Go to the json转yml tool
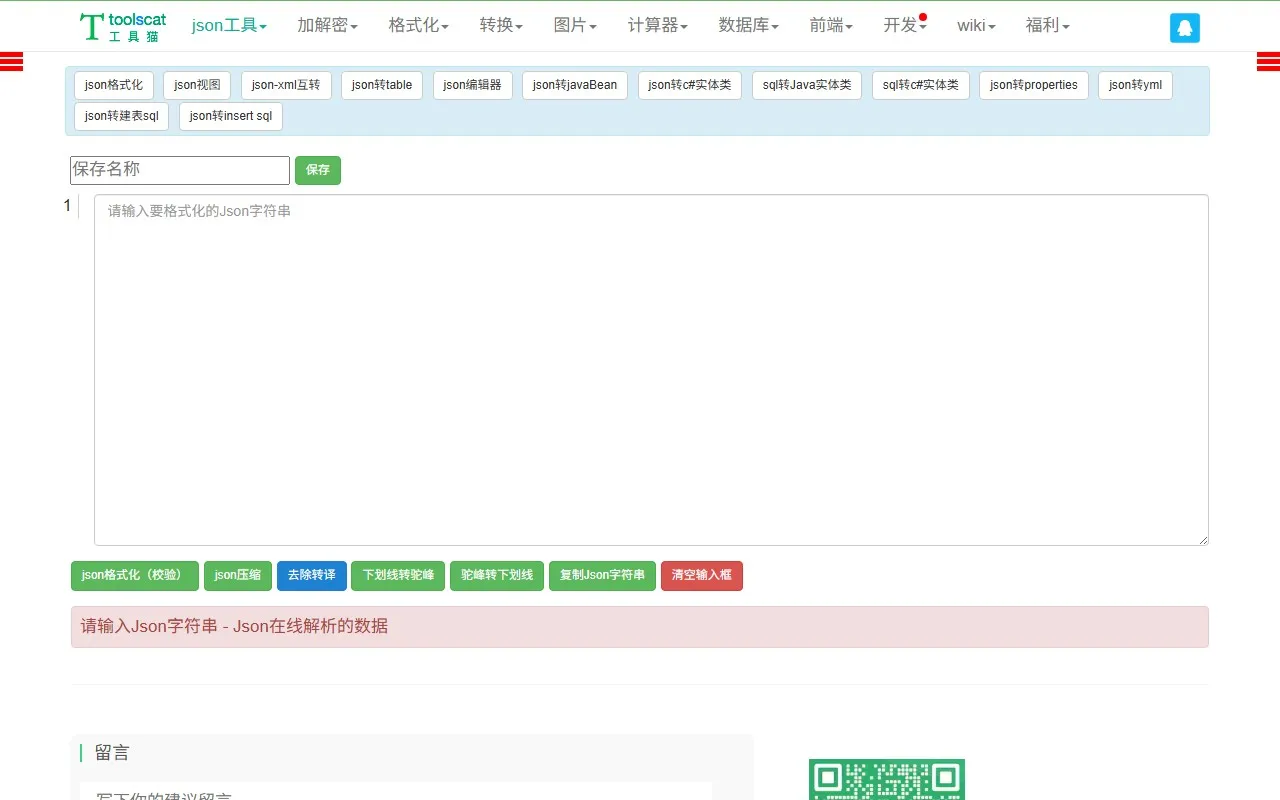Viewport: 1280px width, 800px height. click(1135, 85)
